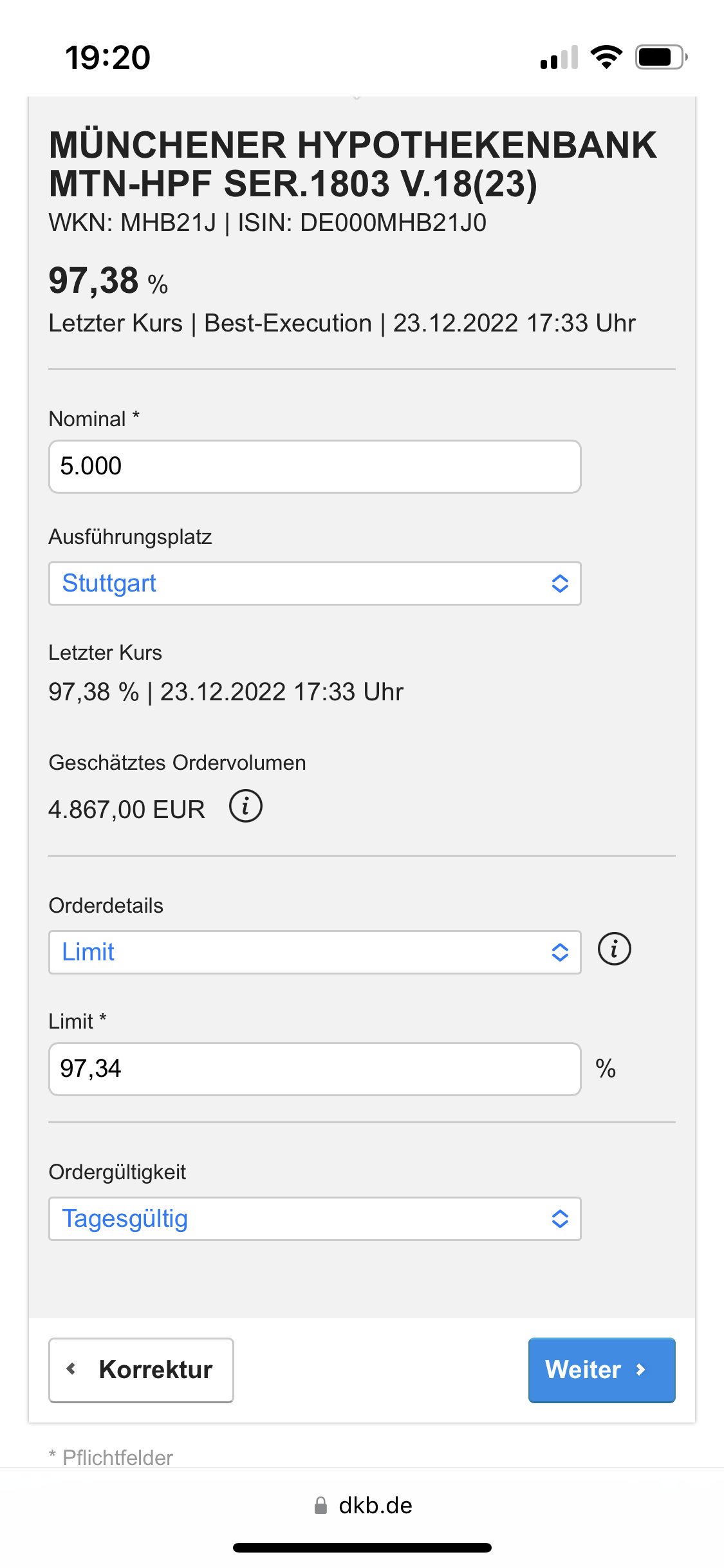Screen dimensions: 724x1568
Task: Tap the Münchener Hypothekenbank bond title
Action: 353,164
